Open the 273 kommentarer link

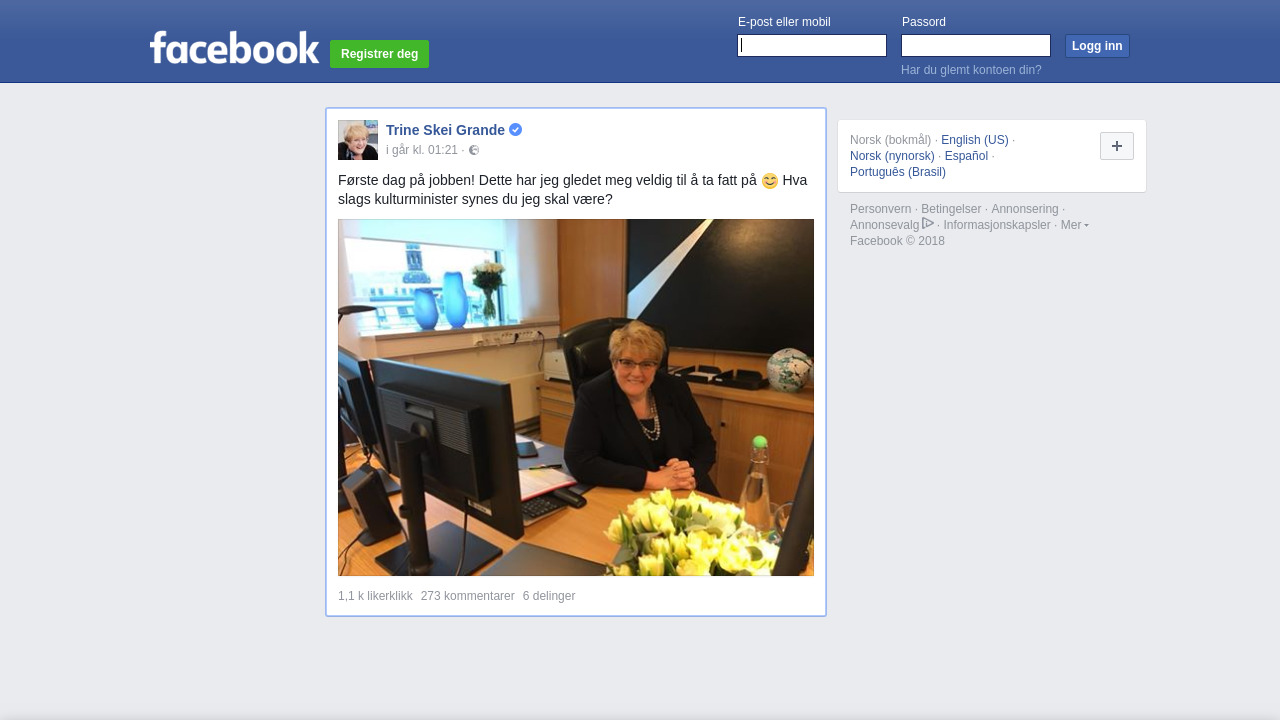468,596
